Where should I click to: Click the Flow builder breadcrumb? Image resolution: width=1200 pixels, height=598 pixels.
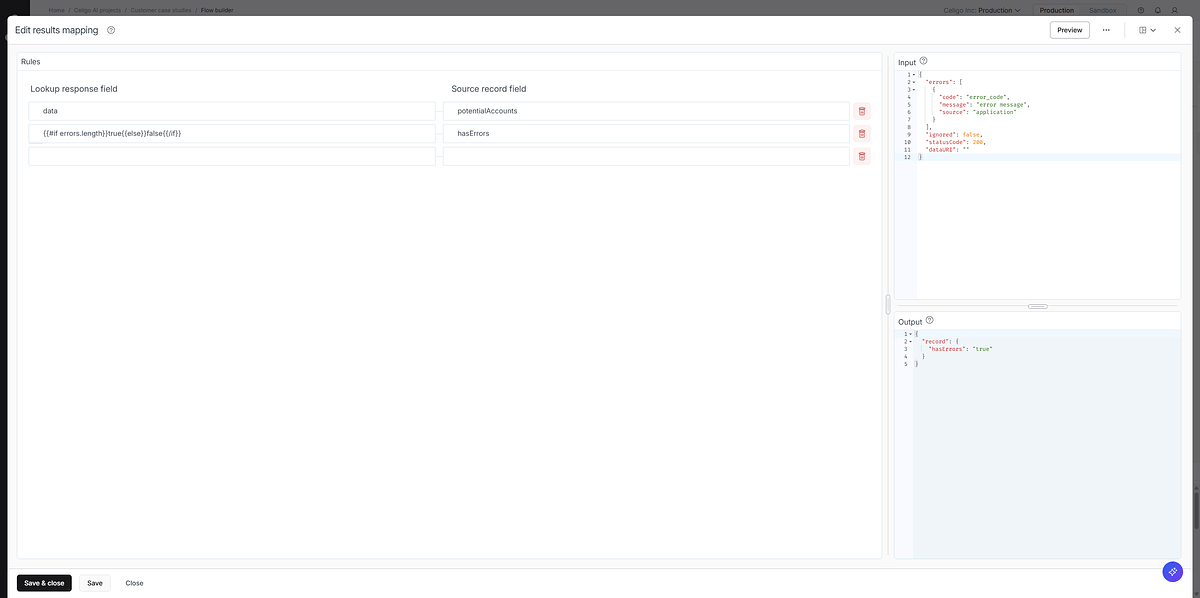[x=217, y=10]
